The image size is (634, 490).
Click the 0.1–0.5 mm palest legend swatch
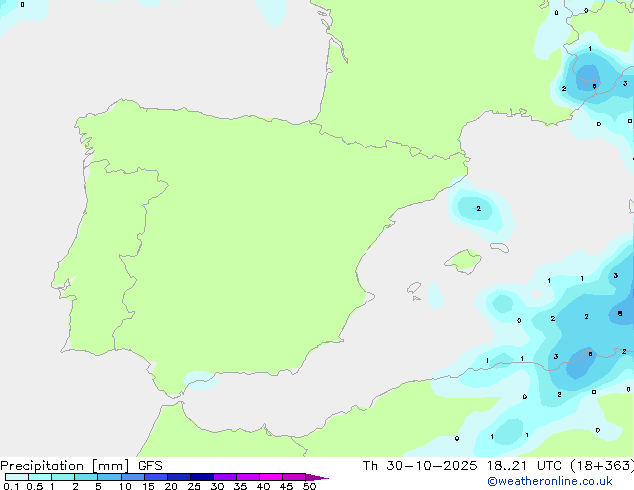(17, 477)
